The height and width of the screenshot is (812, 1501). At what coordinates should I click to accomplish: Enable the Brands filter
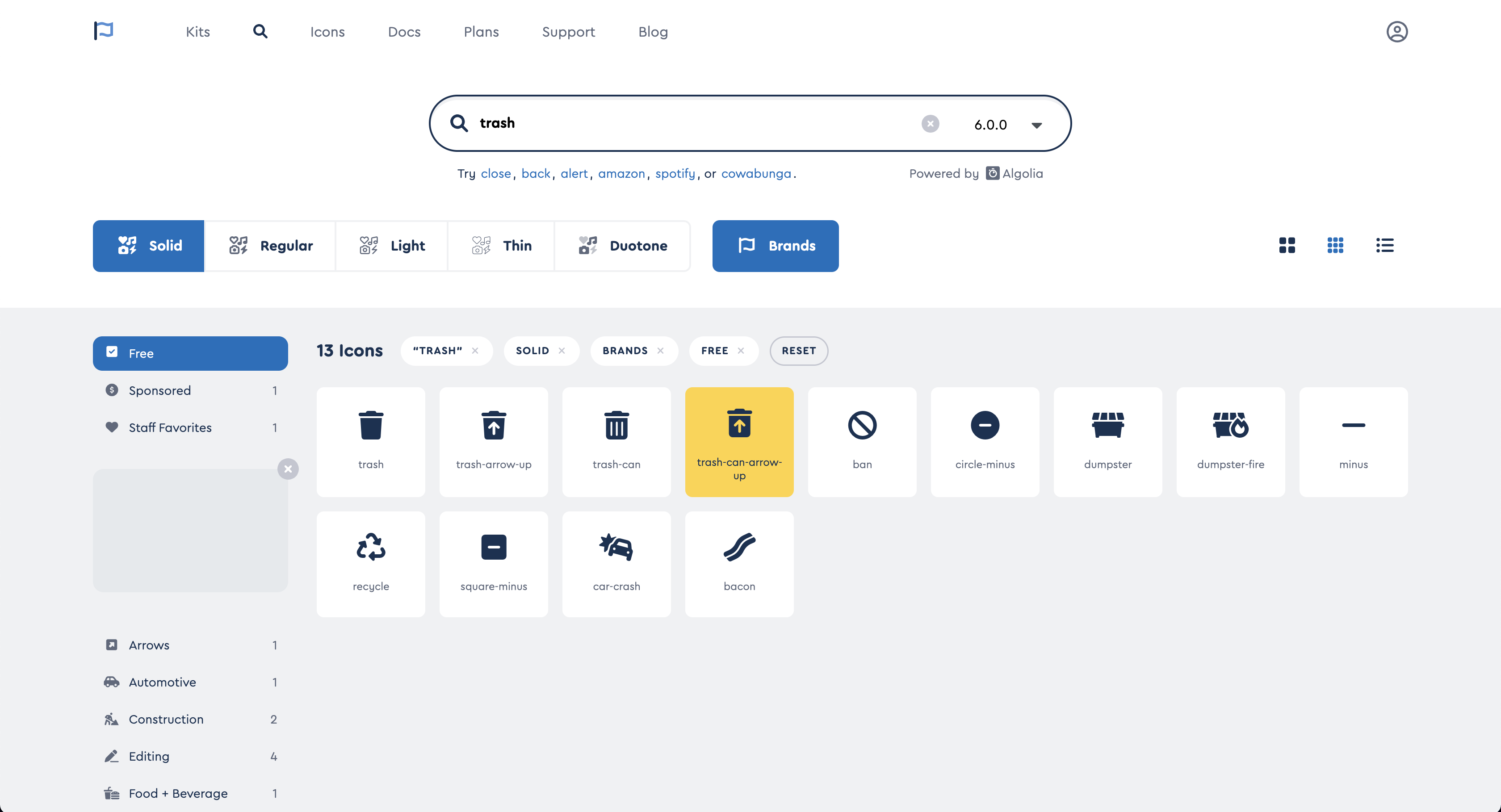pos(775,245)
